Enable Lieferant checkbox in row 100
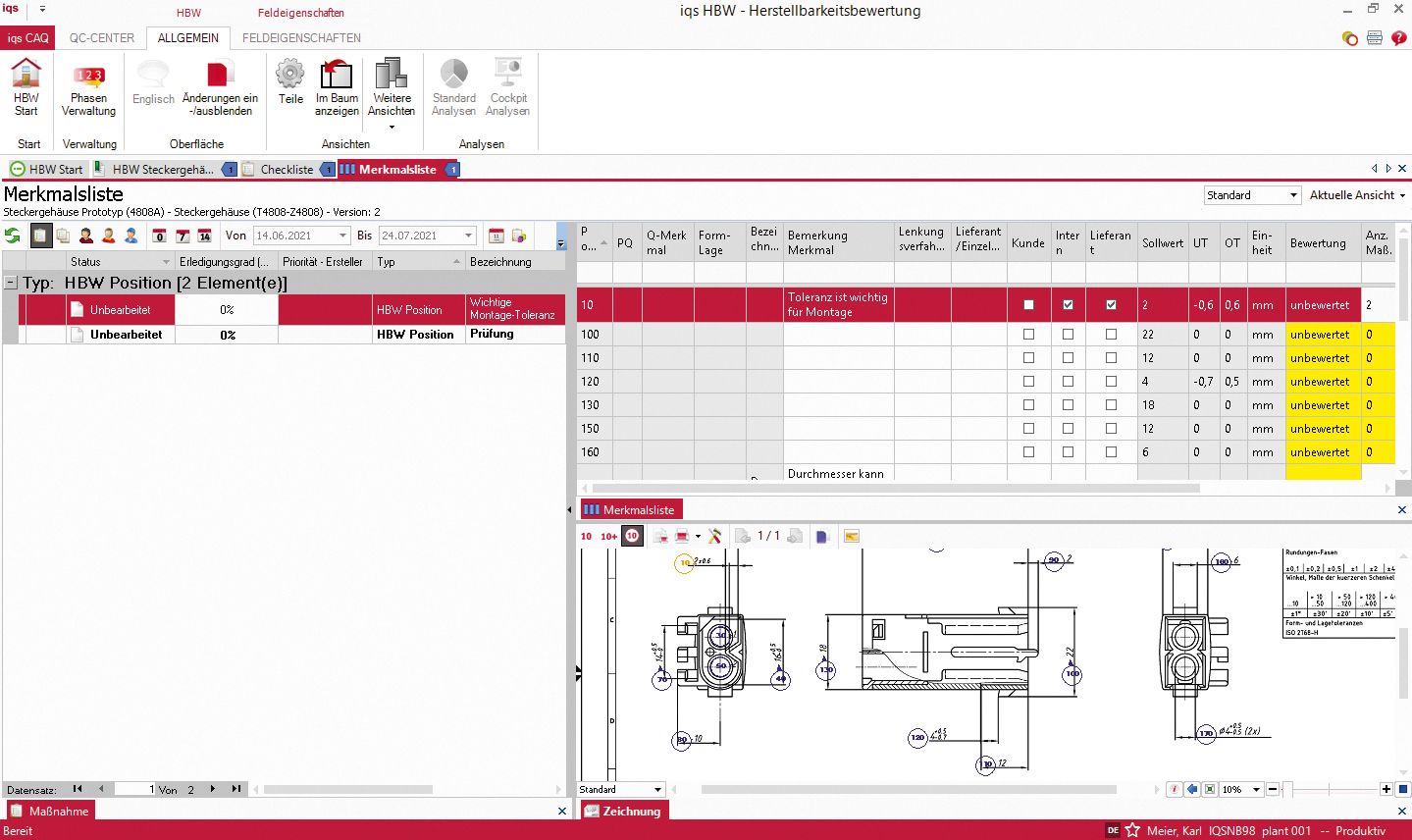This screenshot has width=1412, height=840. (1111, 335)
